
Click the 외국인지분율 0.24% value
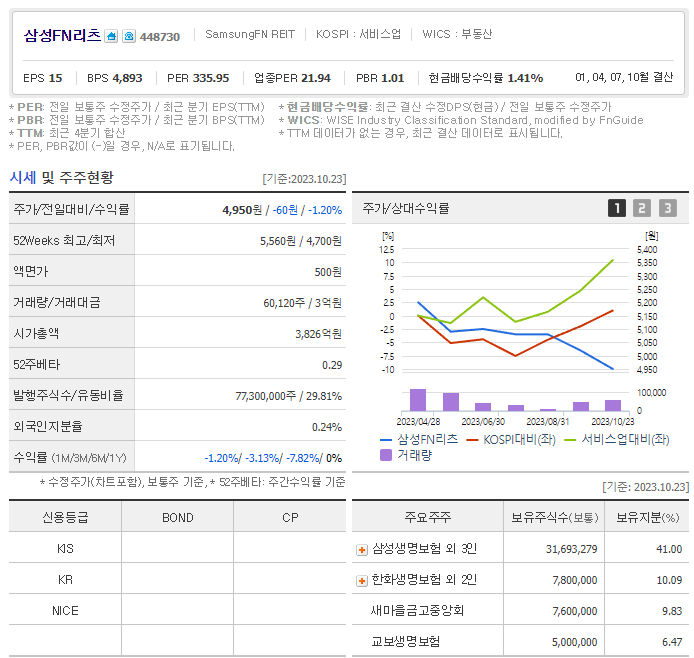327,427
